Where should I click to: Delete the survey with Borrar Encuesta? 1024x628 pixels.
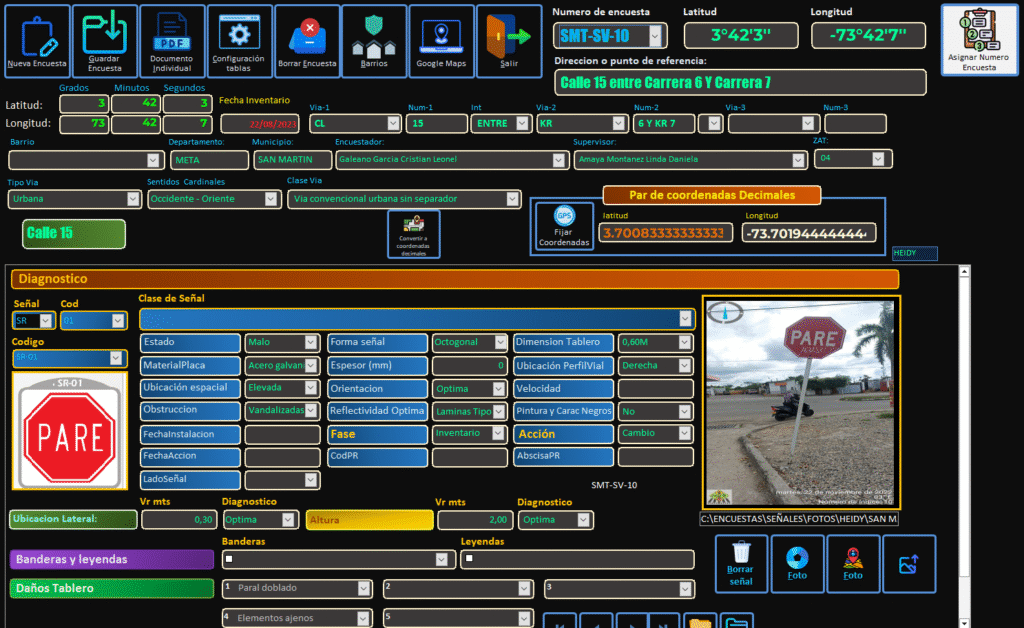(307, 41)
